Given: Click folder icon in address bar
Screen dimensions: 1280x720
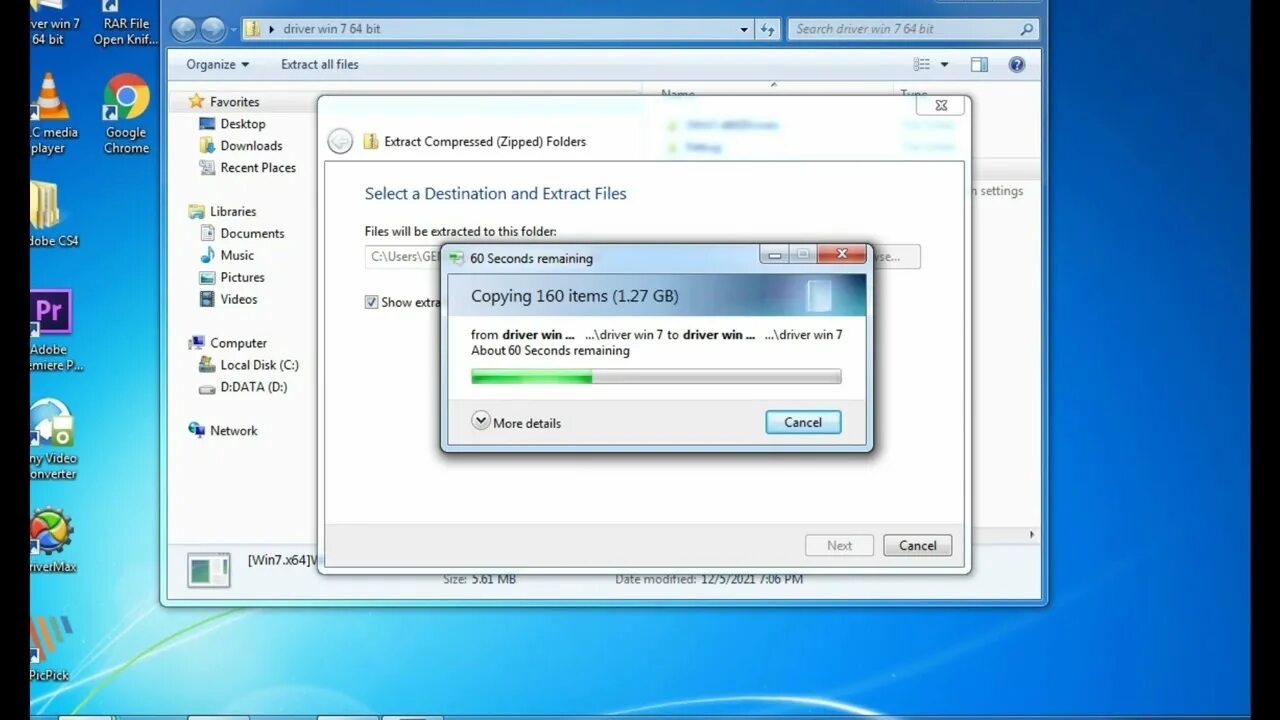Looking at the screenshot, I should coord(254,29).
